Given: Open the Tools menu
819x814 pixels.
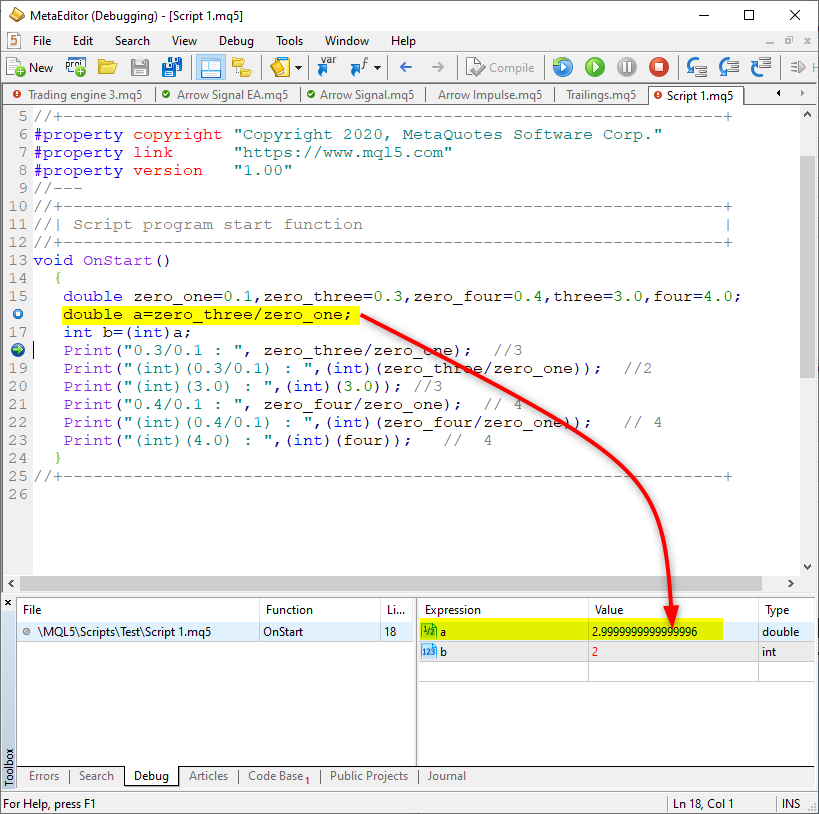Looking at the screenshot, I should pos(289,41).
